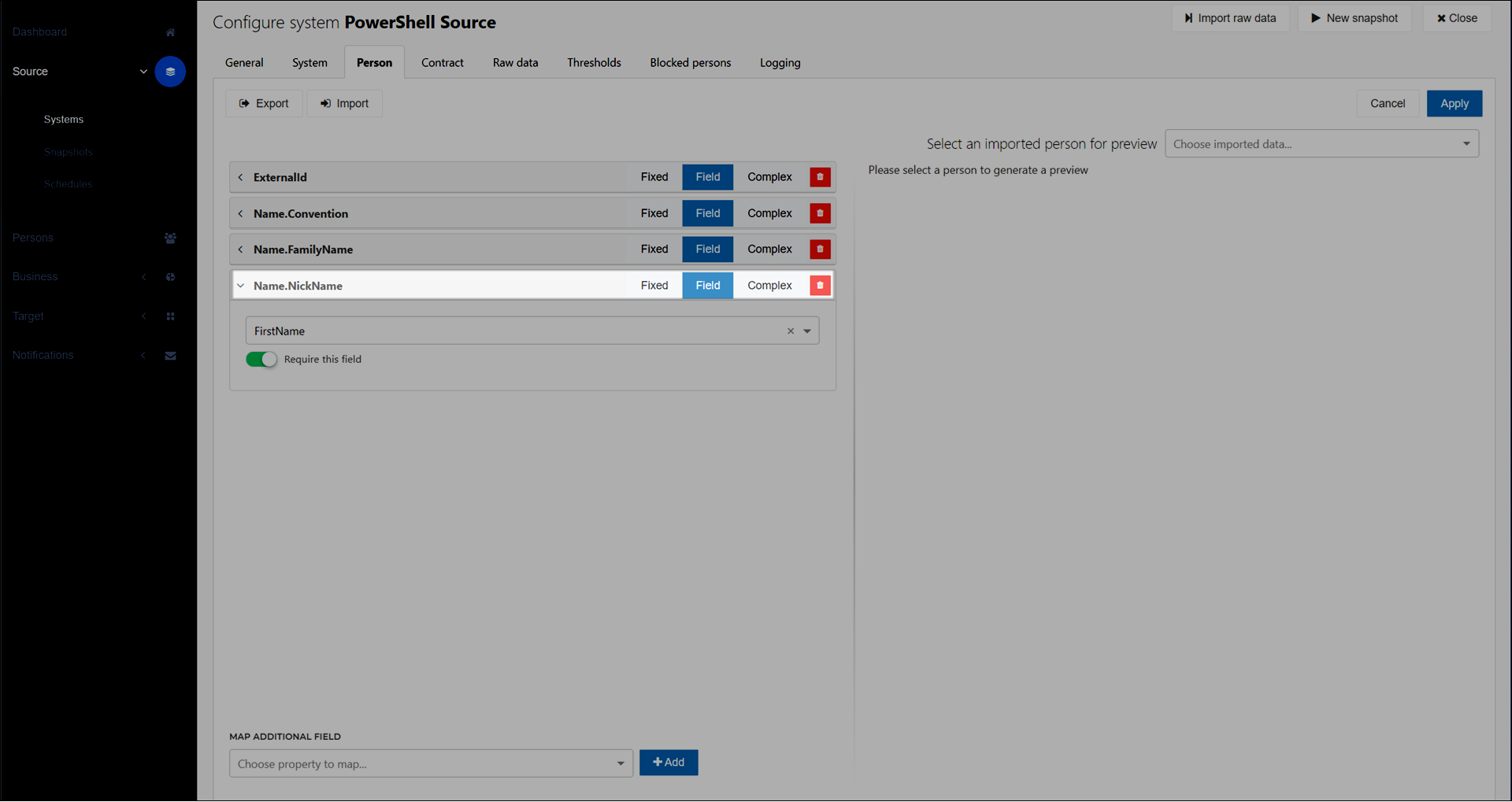Open the Logging tab
1512x802 pixels.
[780, 63]
